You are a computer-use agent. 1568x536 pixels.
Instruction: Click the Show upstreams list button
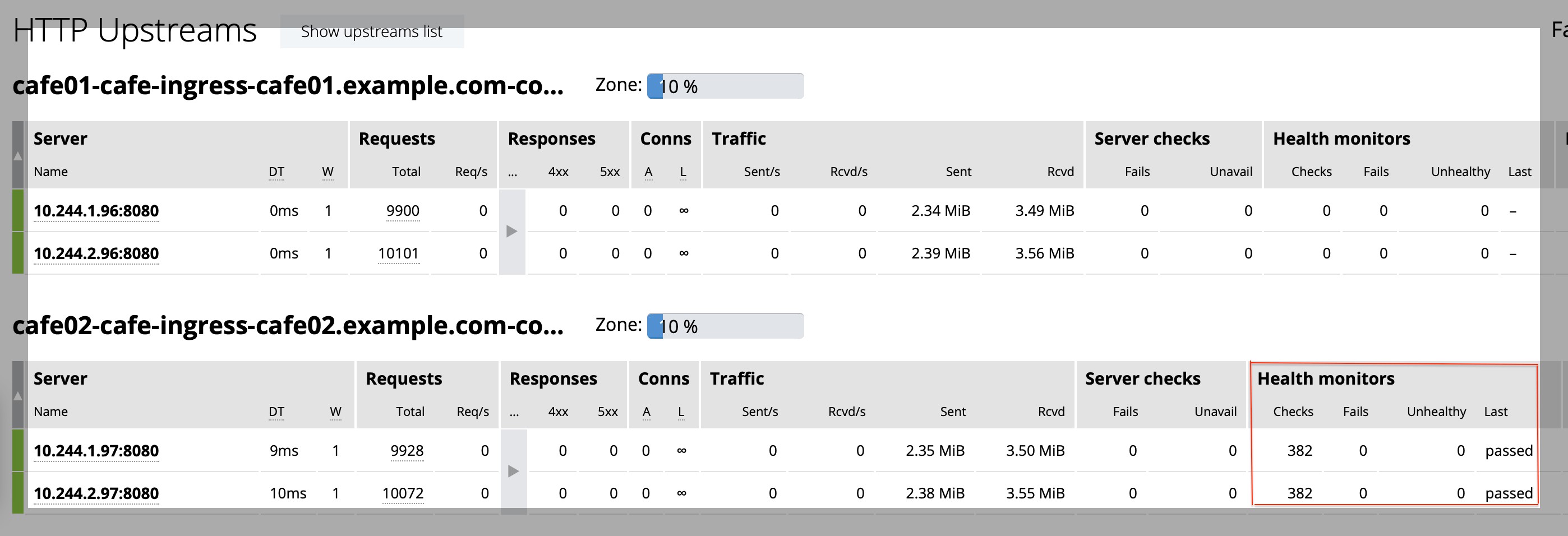372,31
